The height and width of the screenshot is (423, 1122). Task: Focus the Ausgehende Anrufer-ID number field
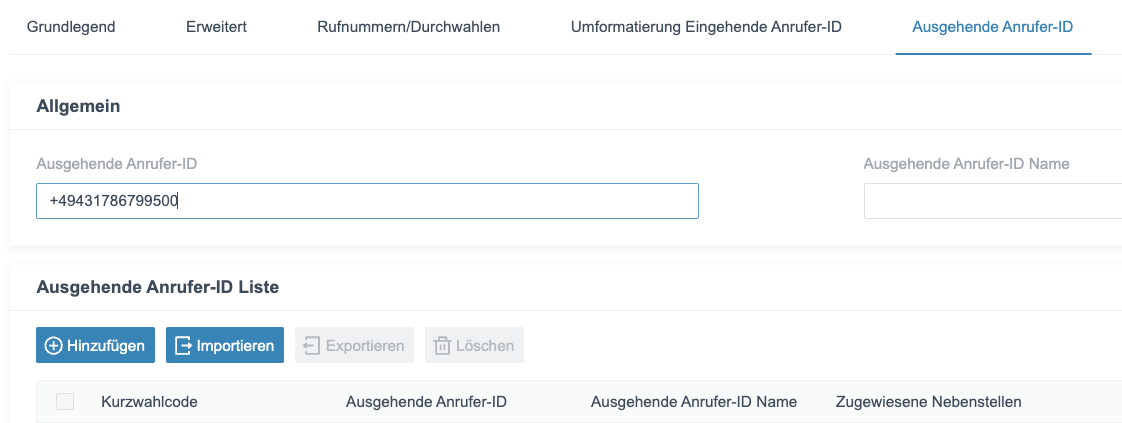pos(367,201)
